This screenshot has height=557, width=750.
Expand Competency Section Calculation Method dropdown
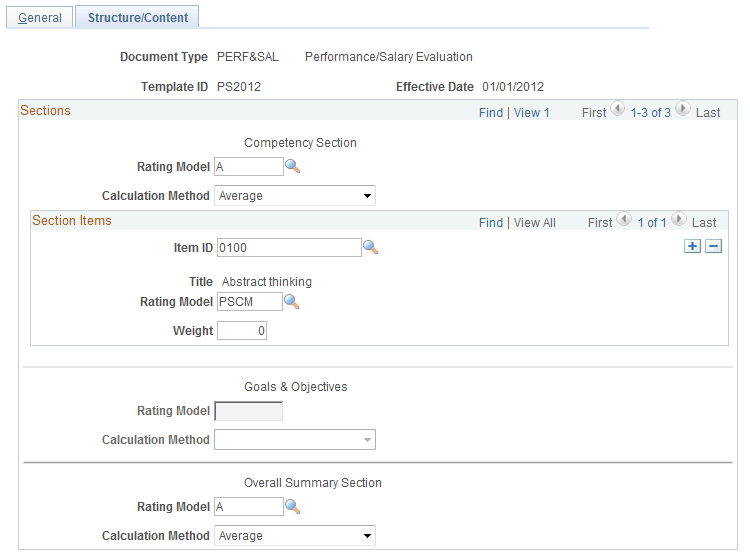(295, 196)
